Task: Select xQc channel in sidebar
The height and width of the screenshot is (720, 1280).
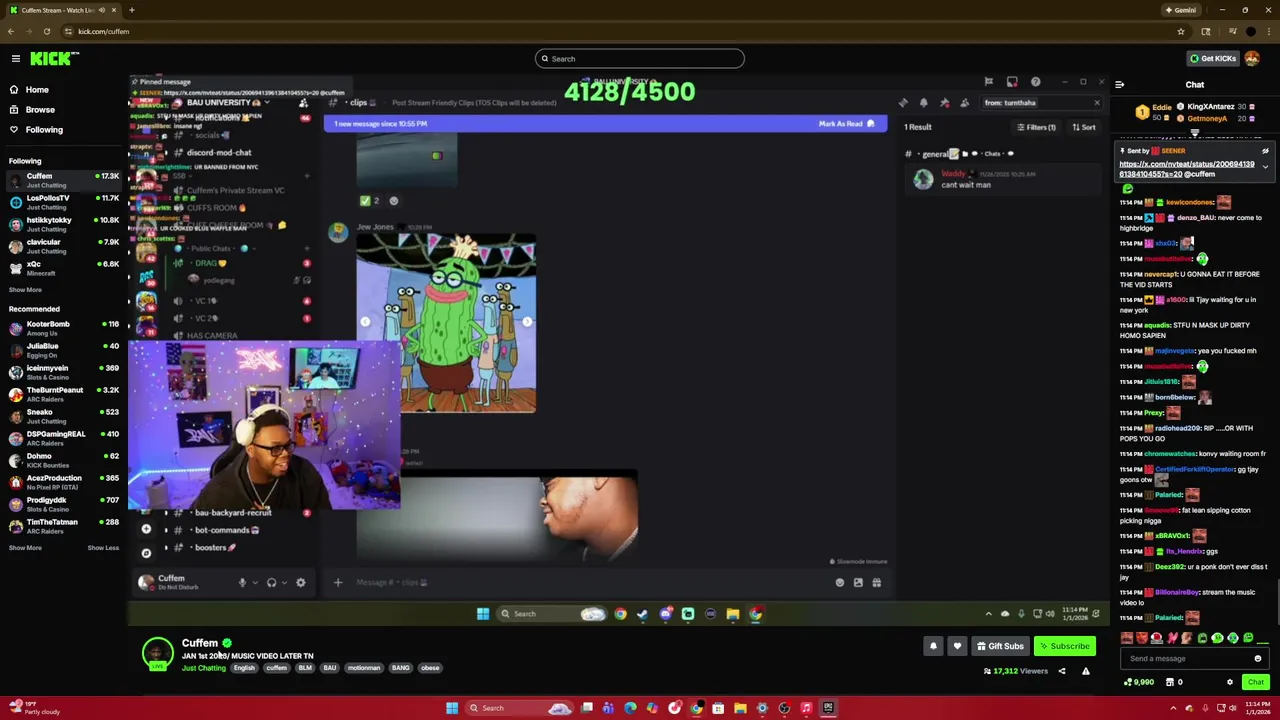Action: (x=62, y=268)
